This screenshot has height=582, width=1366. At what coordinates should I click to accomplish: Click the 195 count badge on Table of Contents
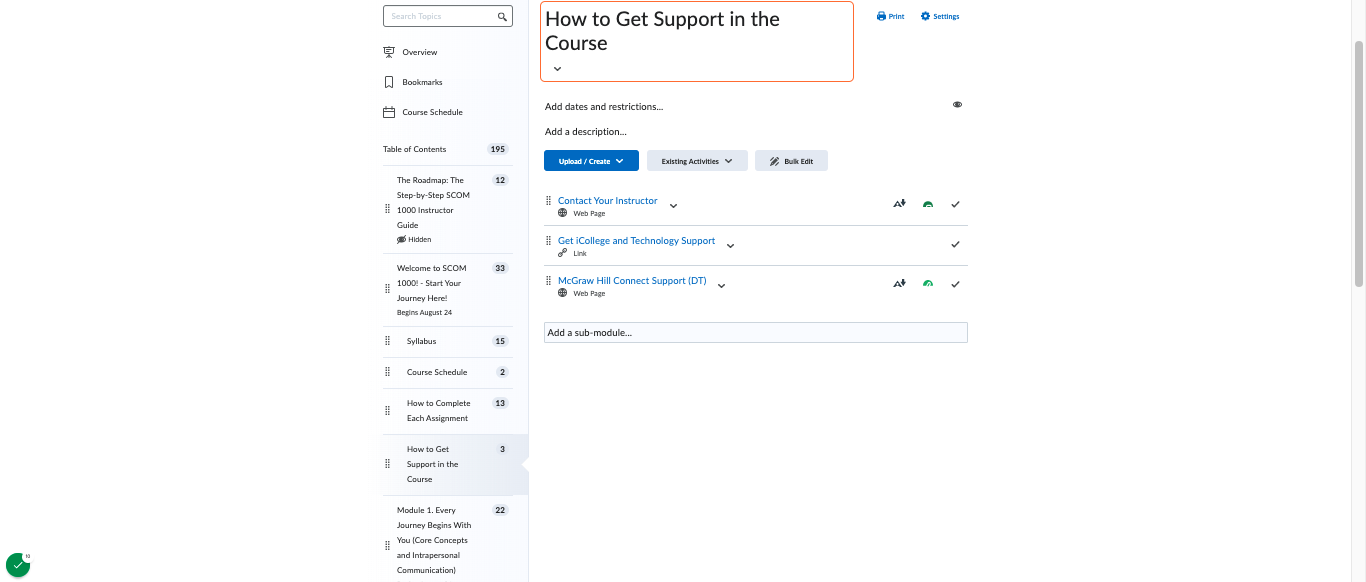[498, 149]
